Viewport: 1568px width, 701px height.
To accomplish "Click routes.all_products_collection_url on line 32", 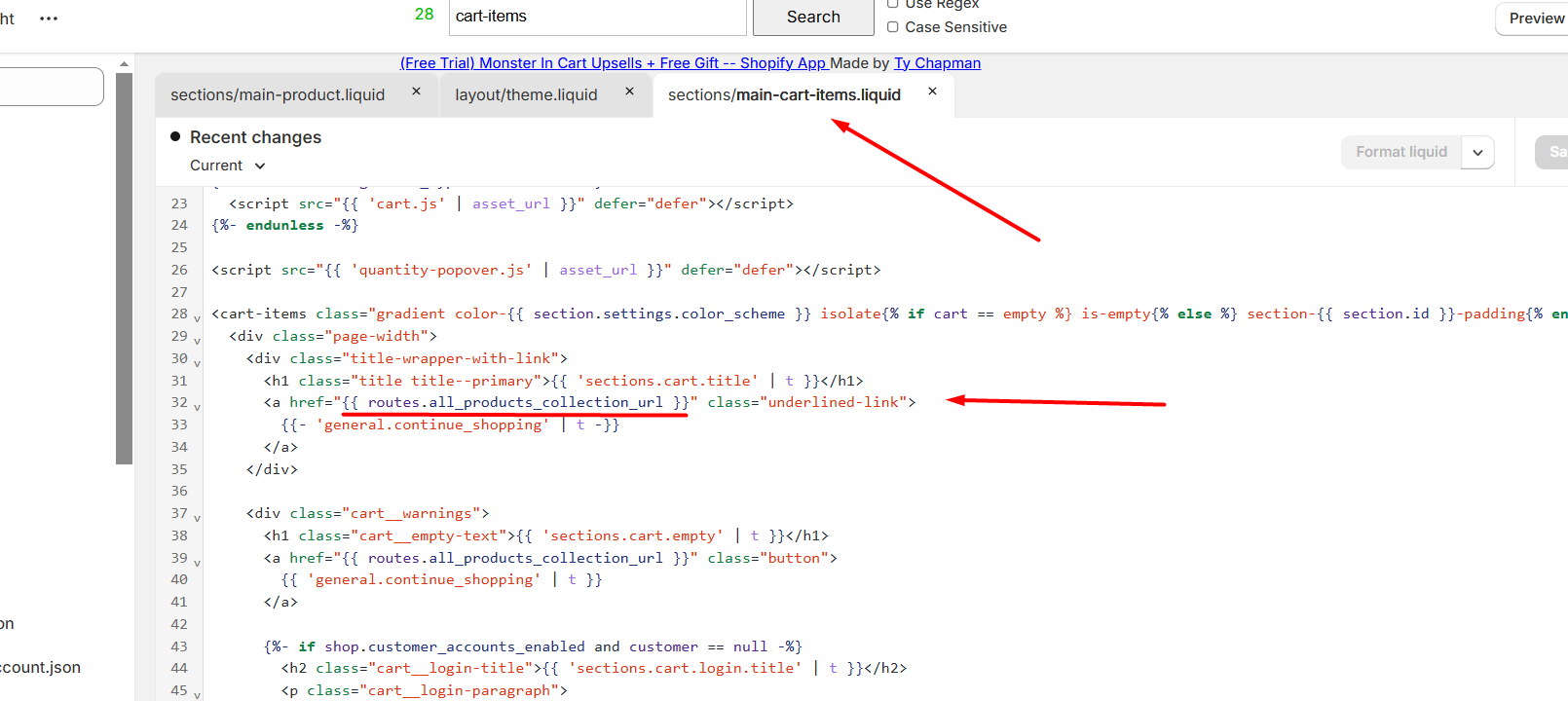I will pos(515,402).
